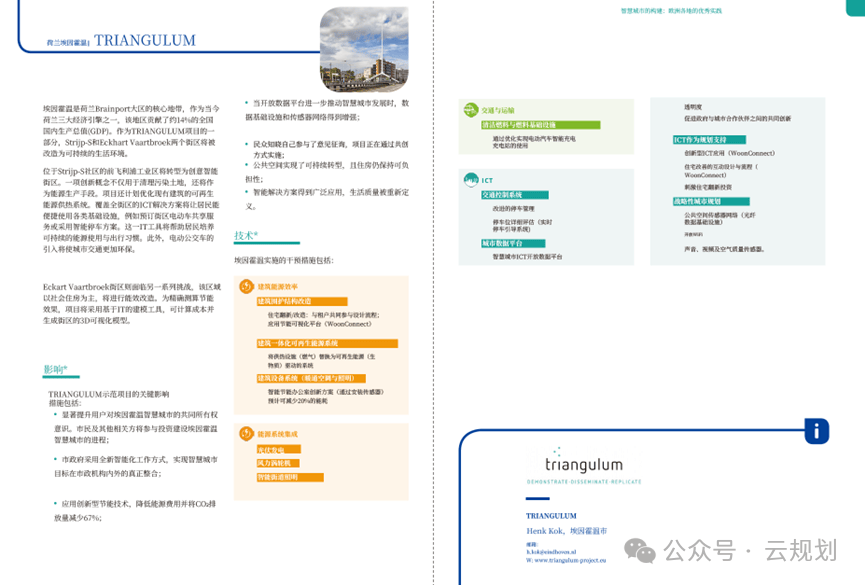Click the 影响* section heading
The image size is (865, 585).
click(x=55, y=369)
